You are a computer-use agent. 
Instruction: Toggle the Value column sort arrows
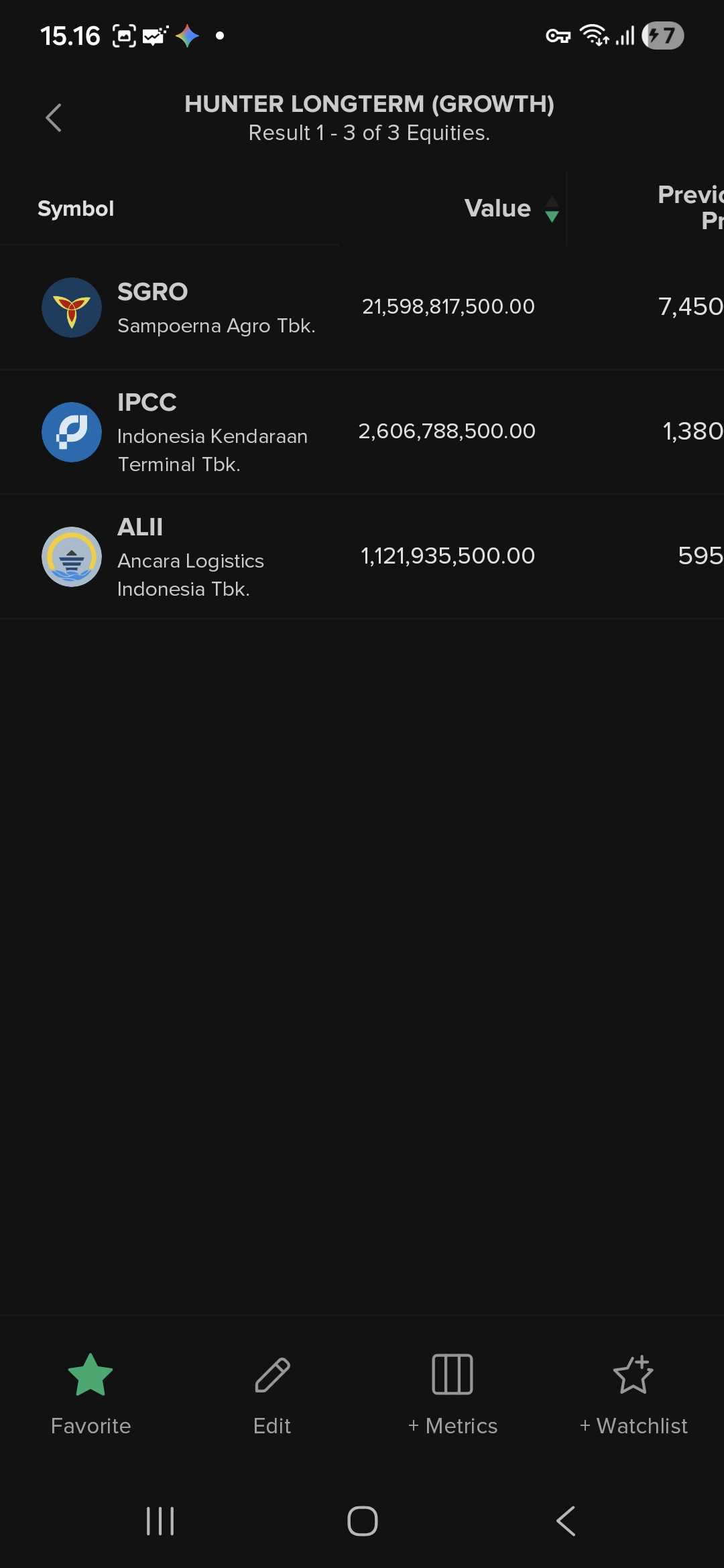[x=552, y=209]
